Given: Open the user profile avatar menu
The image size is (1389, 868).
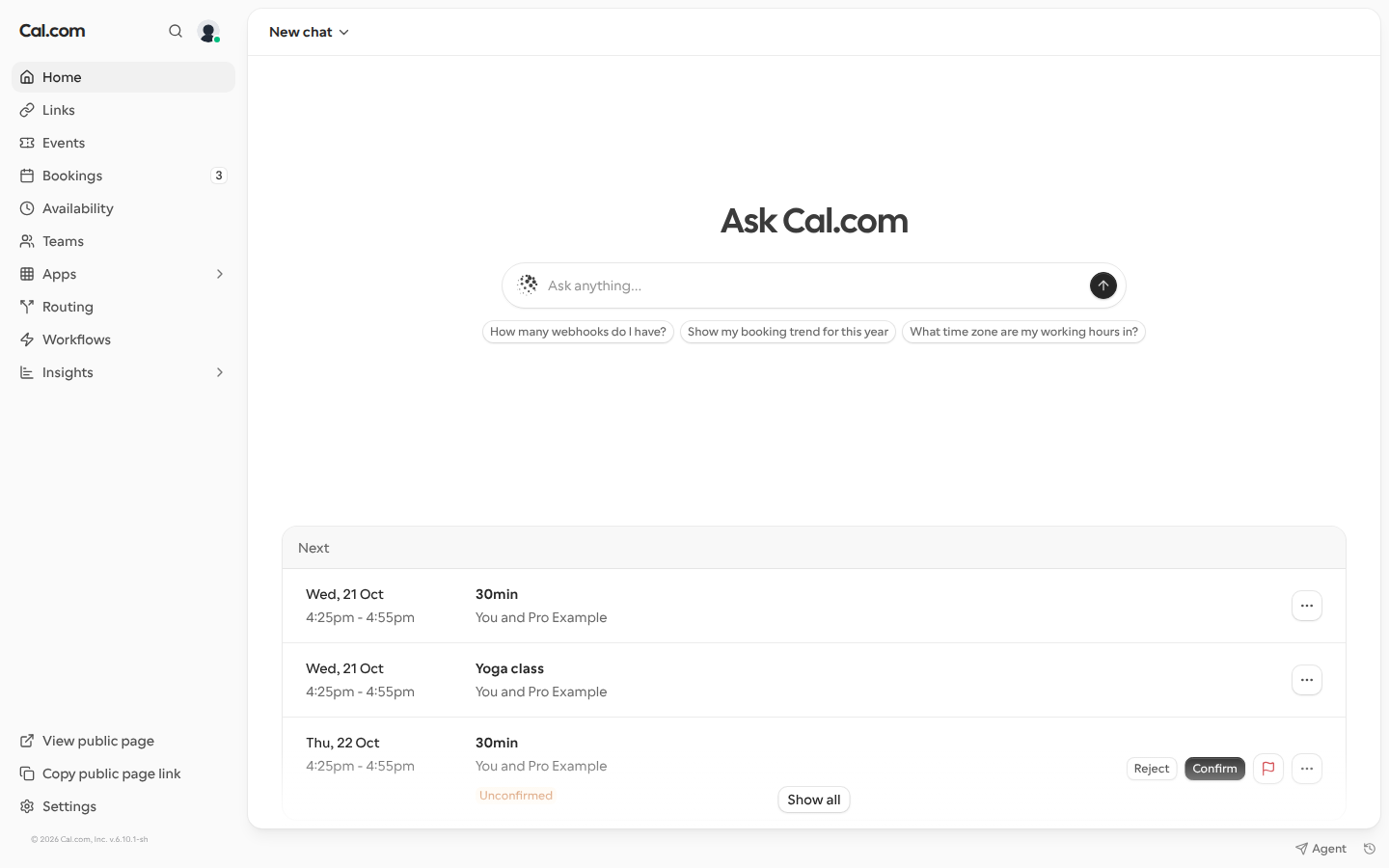Looking at the screenshot, I should pyautogui.click(x=208, y=32).
